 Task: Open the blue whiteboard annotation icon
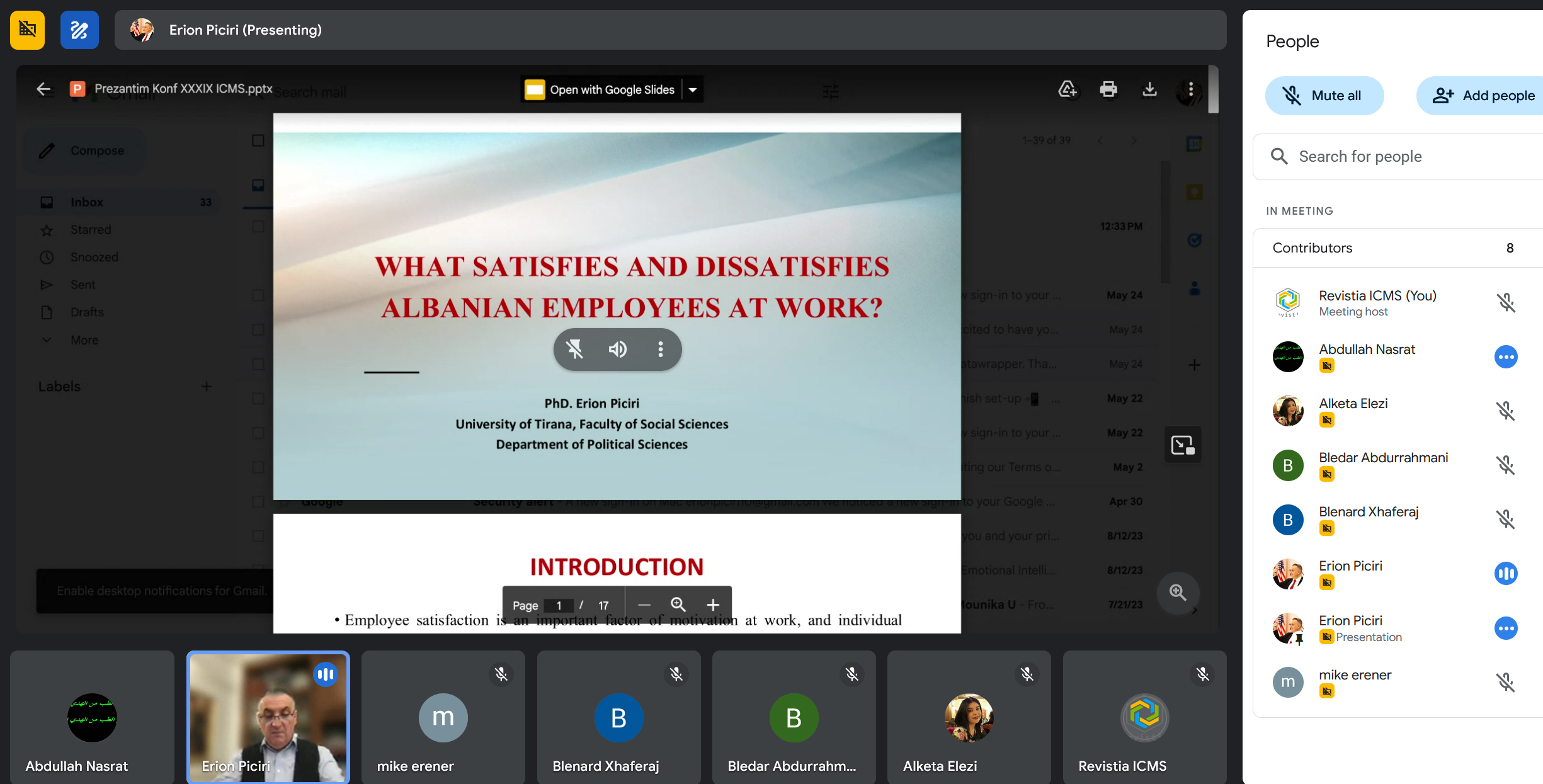click(x=79, y=30)
